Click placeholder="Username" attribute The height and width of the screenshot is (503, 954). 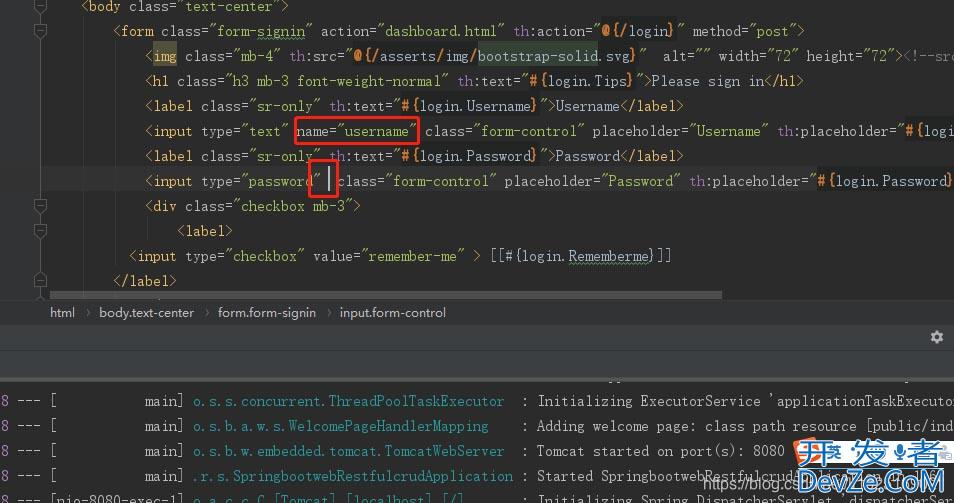point(680,131)
